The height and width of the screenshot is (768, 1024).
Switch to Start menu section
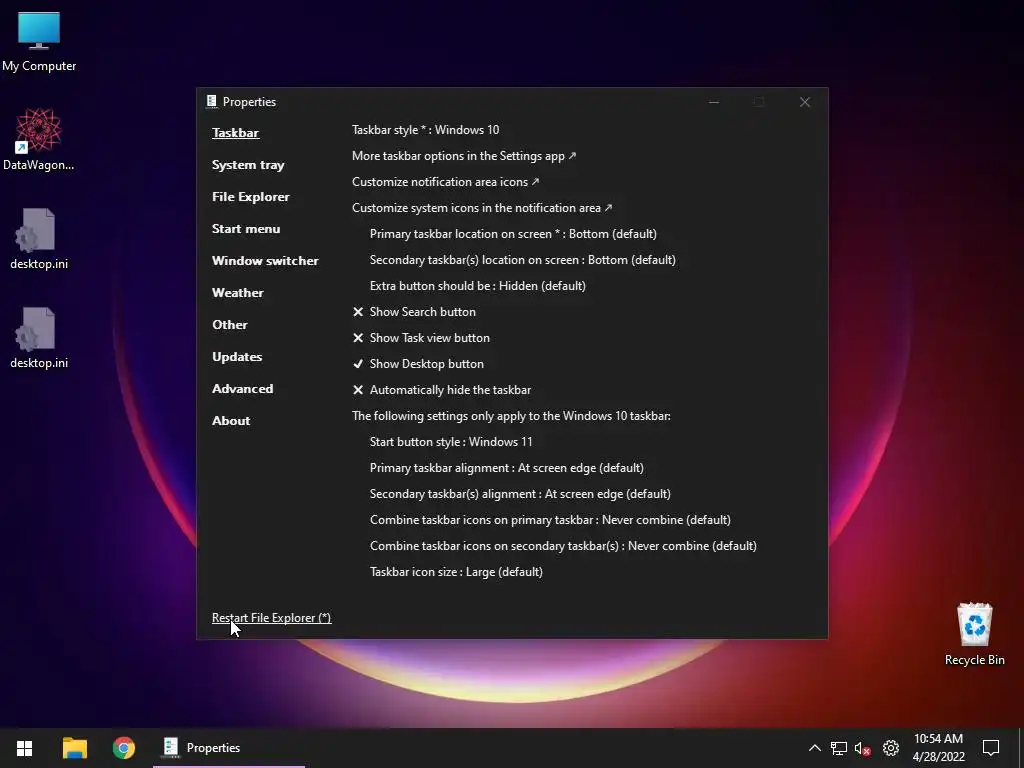coord(246,229)
